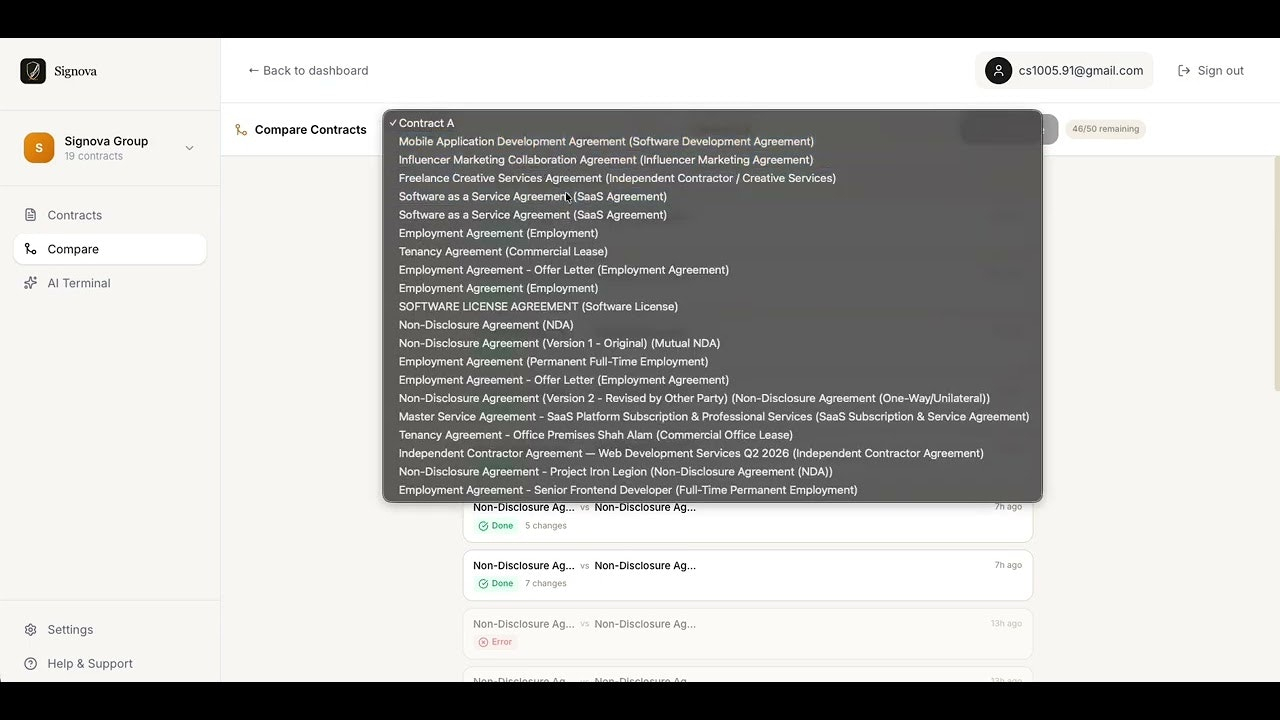Click the Settings gear icon
1280x720 pixels.
click(x=29, y=630)
